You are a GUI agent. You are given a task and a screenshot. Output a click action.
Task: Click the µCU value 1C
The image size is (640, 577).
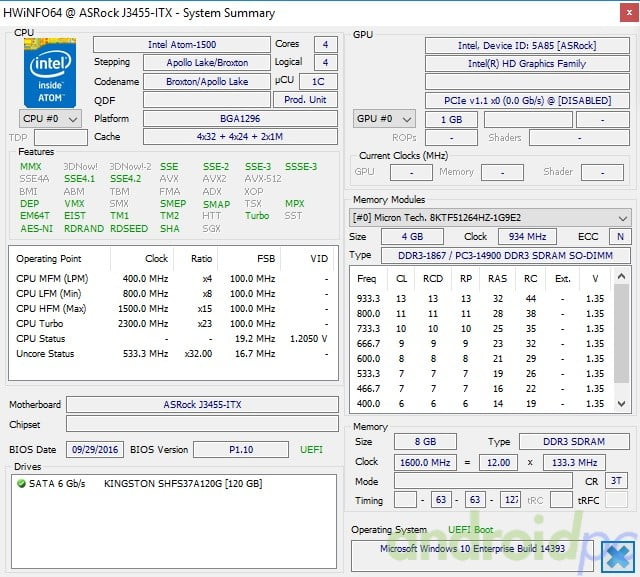[318, 82]
